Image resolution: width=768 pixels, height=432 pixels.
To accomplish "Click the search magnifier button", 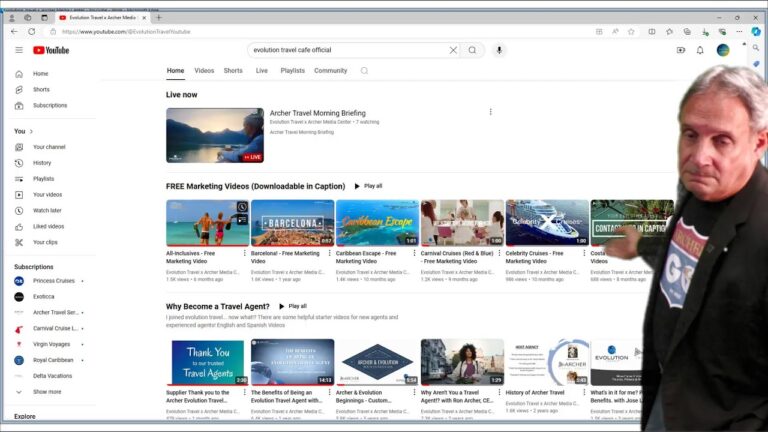I will click(x=472, y=50).
